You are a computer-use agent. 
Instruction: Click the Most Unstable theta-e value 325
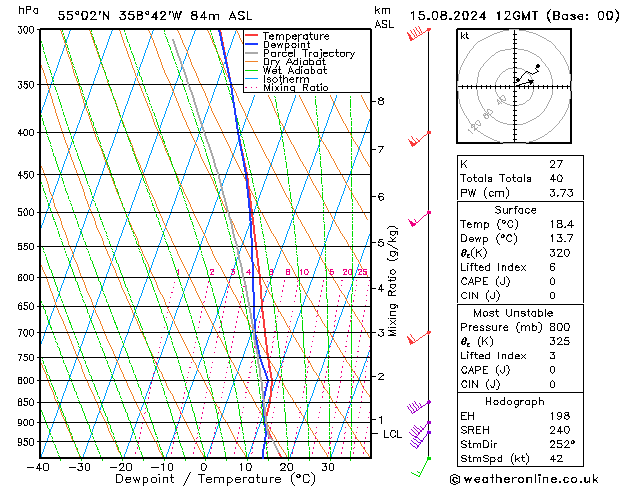tap(560, 341)
